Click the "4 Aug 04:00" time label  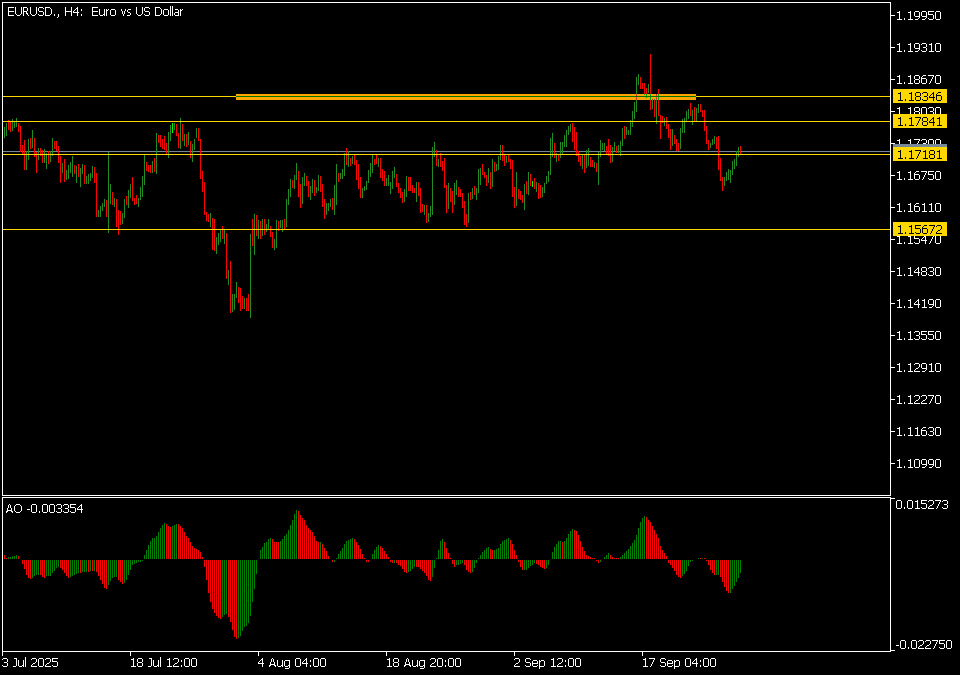point(292,663)
